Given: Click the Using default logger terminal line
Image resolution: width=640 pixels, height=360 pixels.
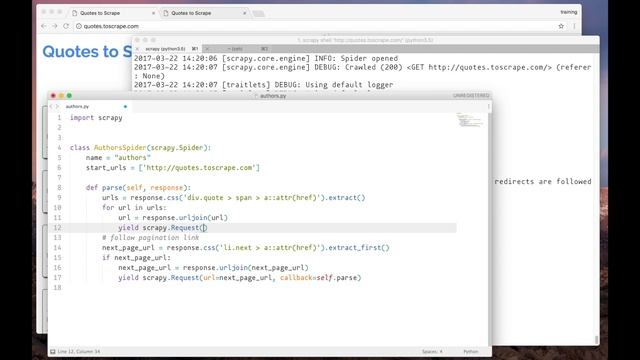Looking at the screenshot, I should click(x=264, y=85).
